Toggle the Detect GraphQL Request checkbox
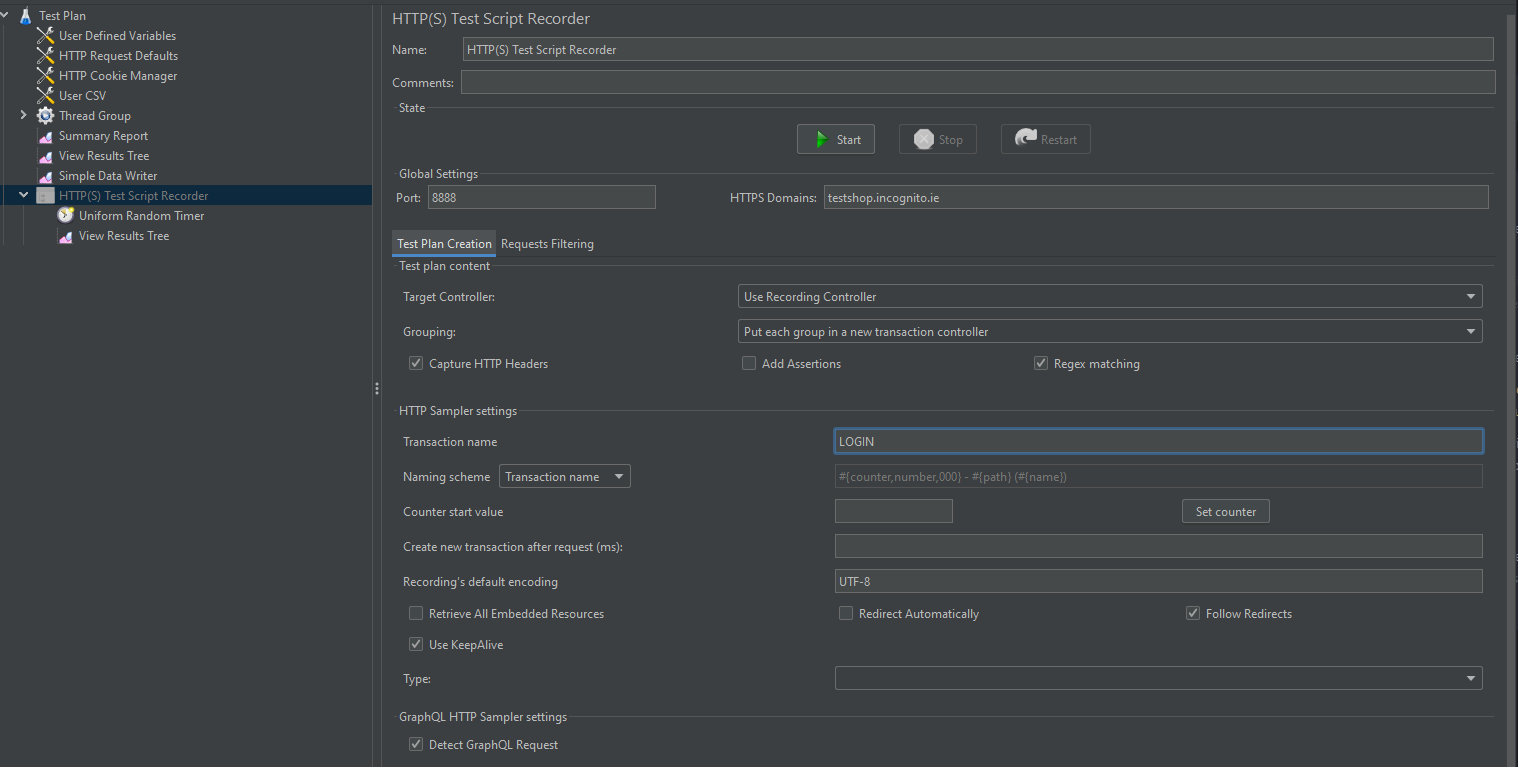1518x767 pixels. tap(416, 744)
